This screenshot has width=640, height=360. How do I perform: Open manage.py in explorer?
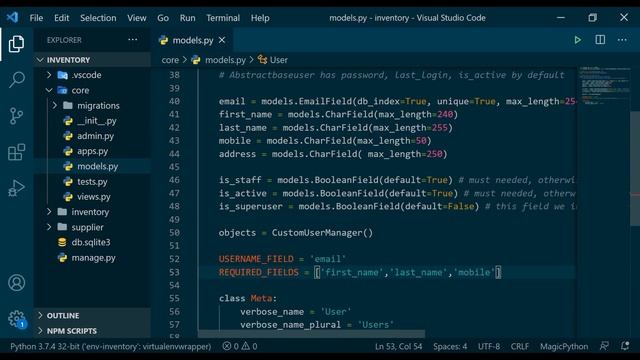pyautogui.click(x=92, y=258)
